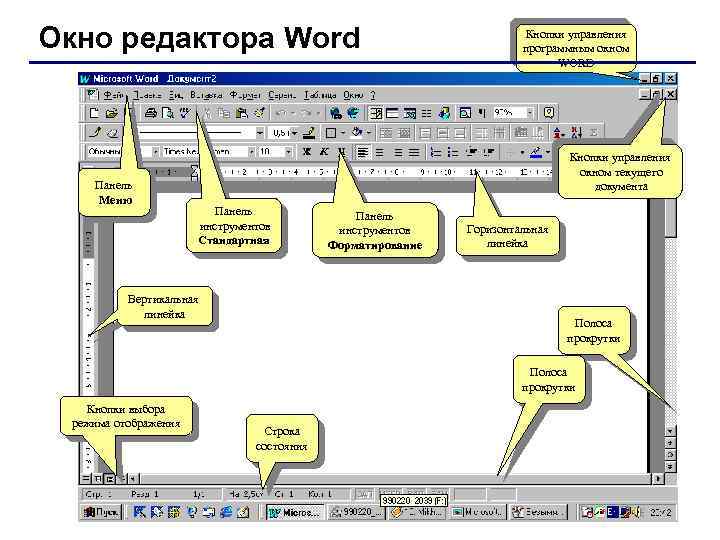This screenshot has height=540, width=720.
Task: Open Print Preview
Action: [x=168, y=112]
